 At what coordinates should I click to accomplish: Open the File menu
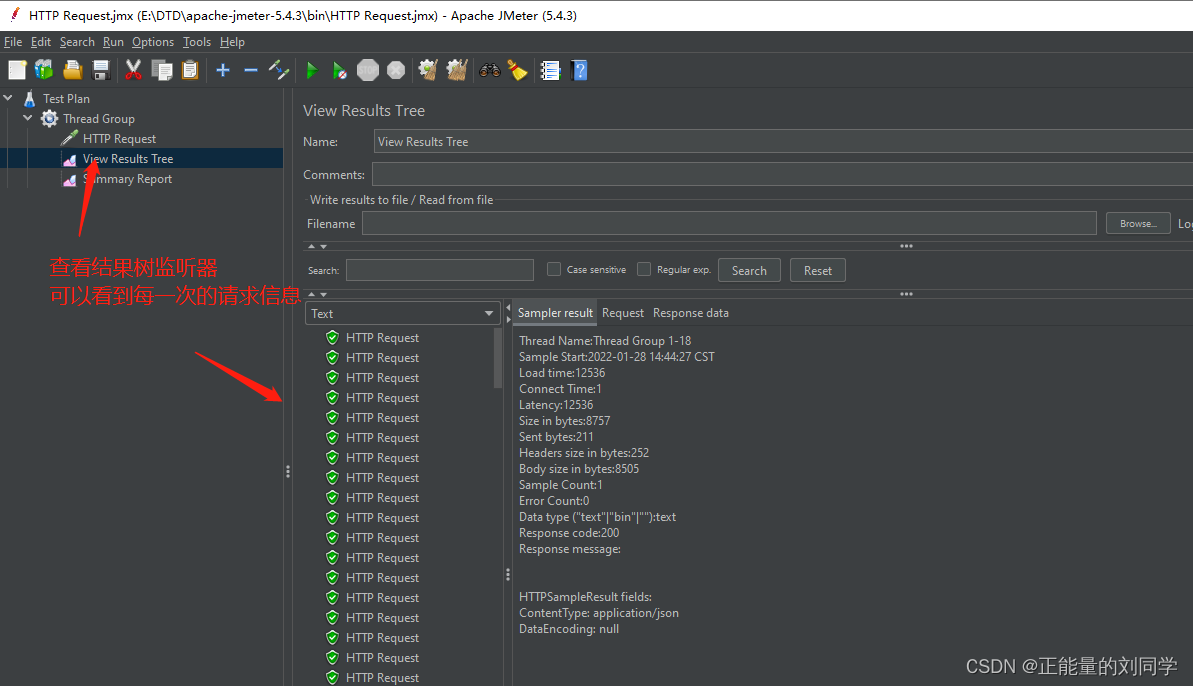coord(13,42)
